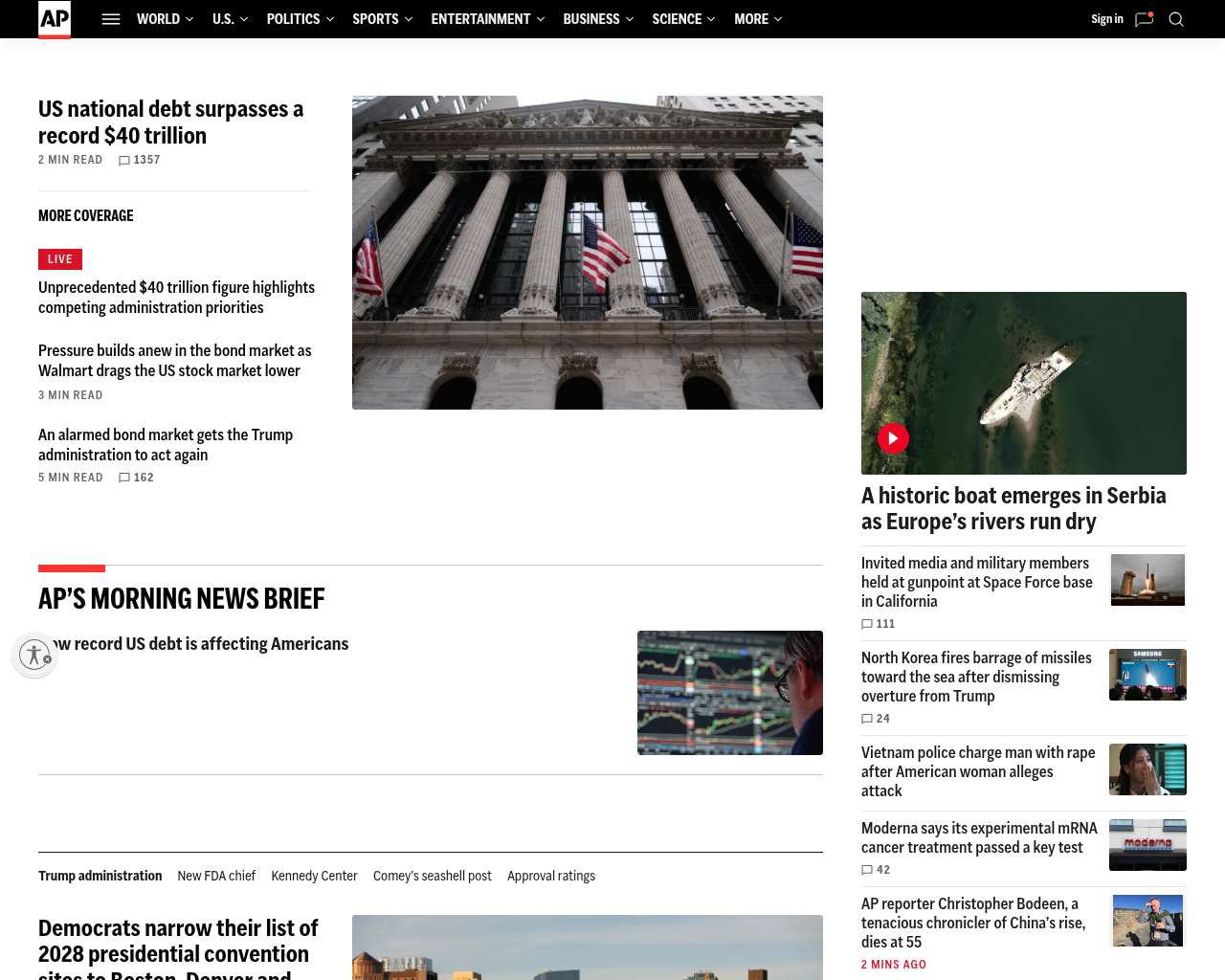Play the Serbia boat video
Screen dimensions: 1225x980
[x=893, y=438]
